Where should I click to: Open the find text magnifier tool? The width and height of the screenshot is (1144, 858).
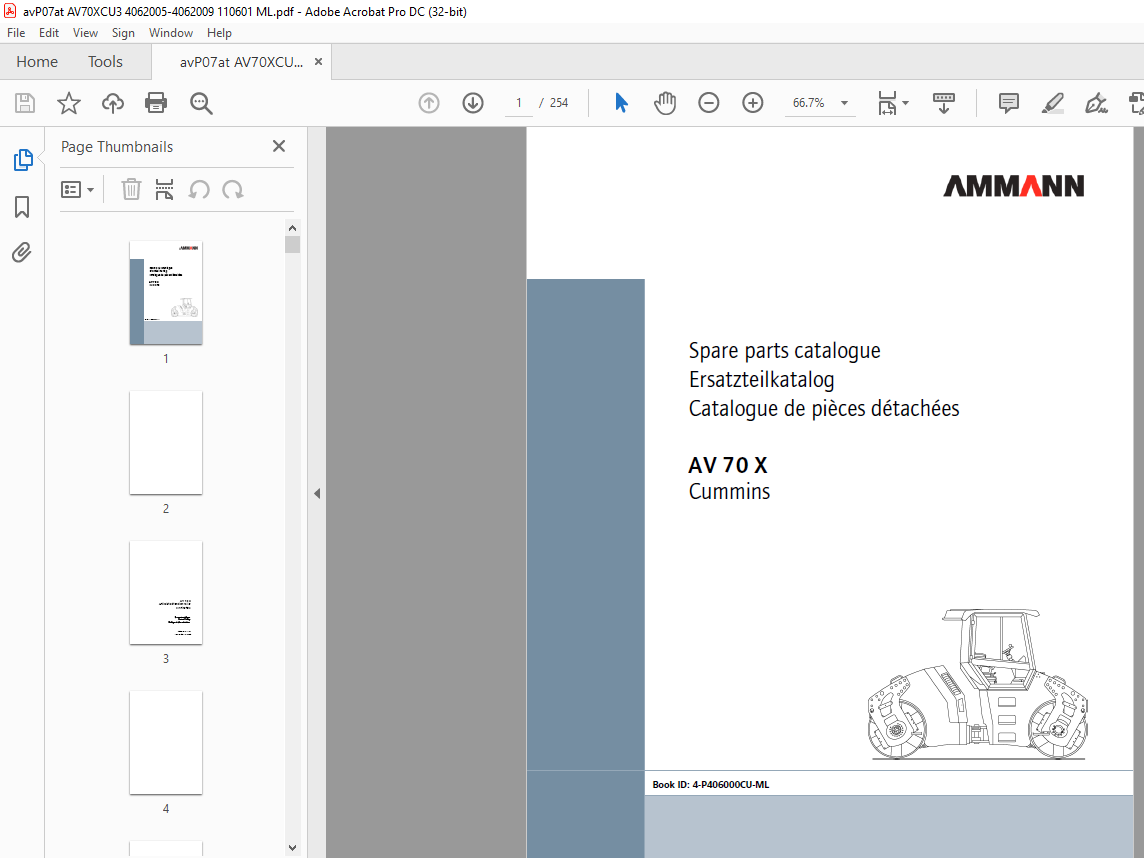[x=201, y=103]
